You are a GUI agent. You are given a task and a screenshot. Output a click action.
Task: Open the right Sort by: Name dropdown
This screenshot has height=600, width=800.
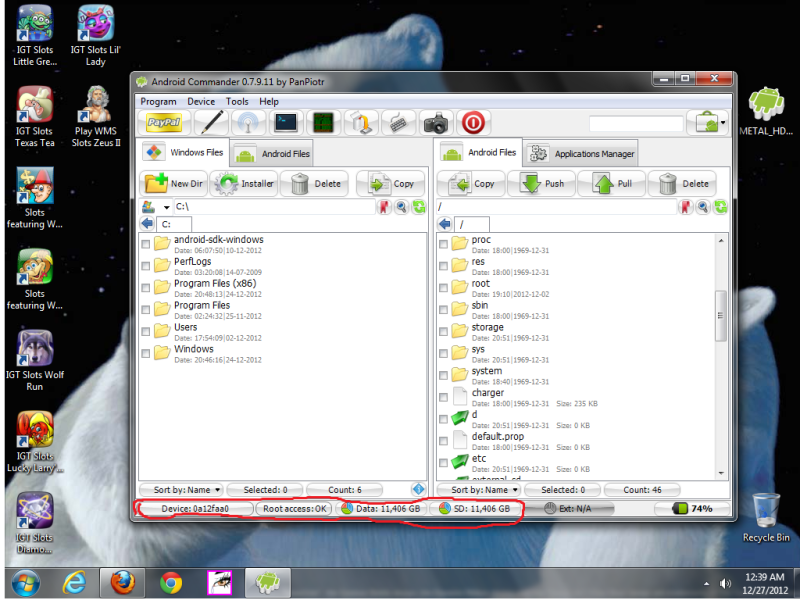click(479, 490)
